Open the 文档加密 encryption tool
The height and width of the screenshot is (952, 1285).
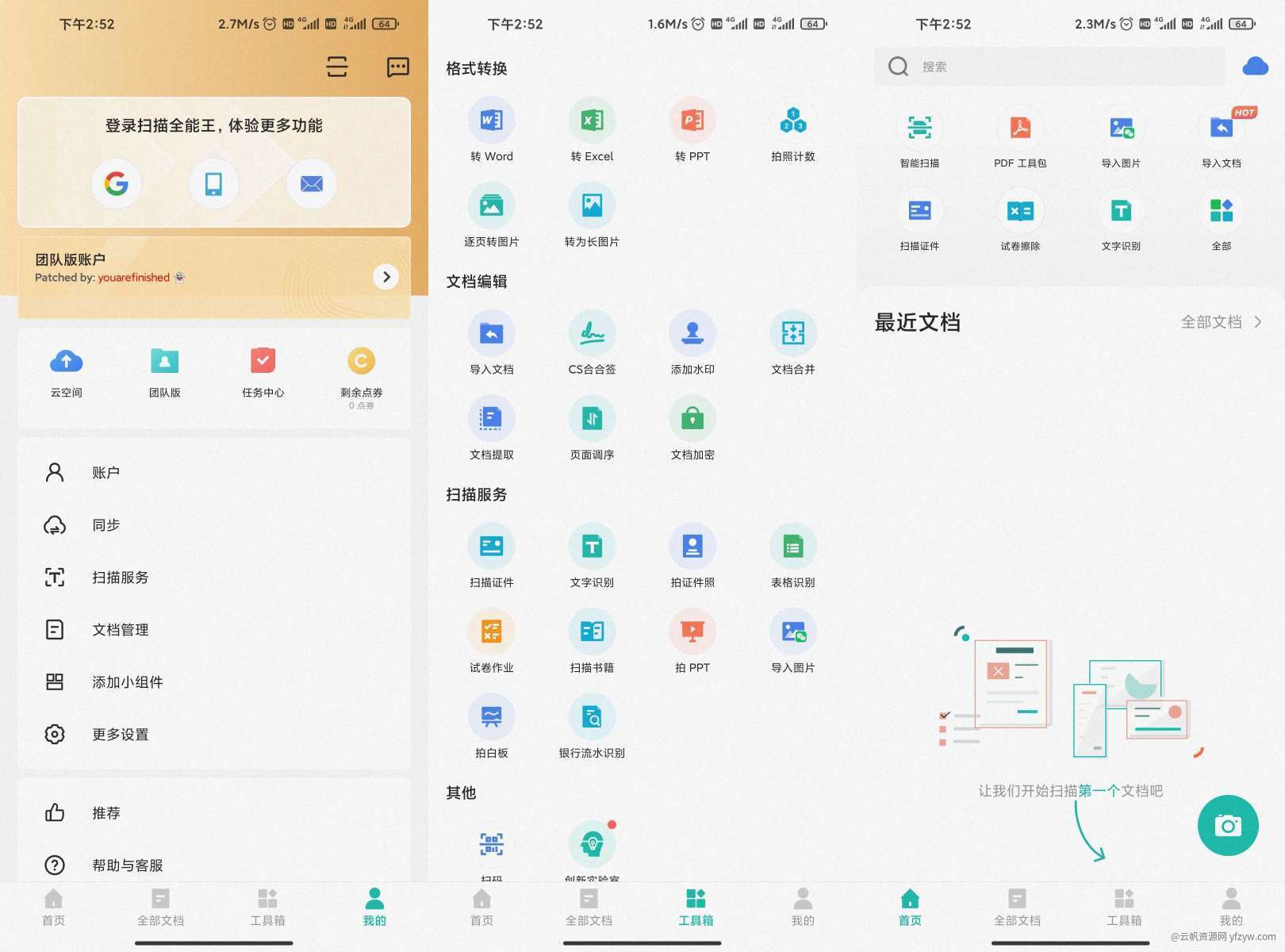point(692,428)
